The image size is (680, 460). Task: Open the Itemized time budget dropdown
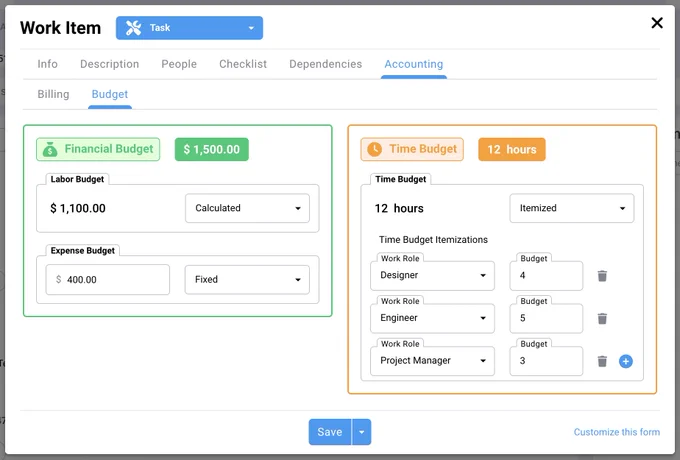572,208
